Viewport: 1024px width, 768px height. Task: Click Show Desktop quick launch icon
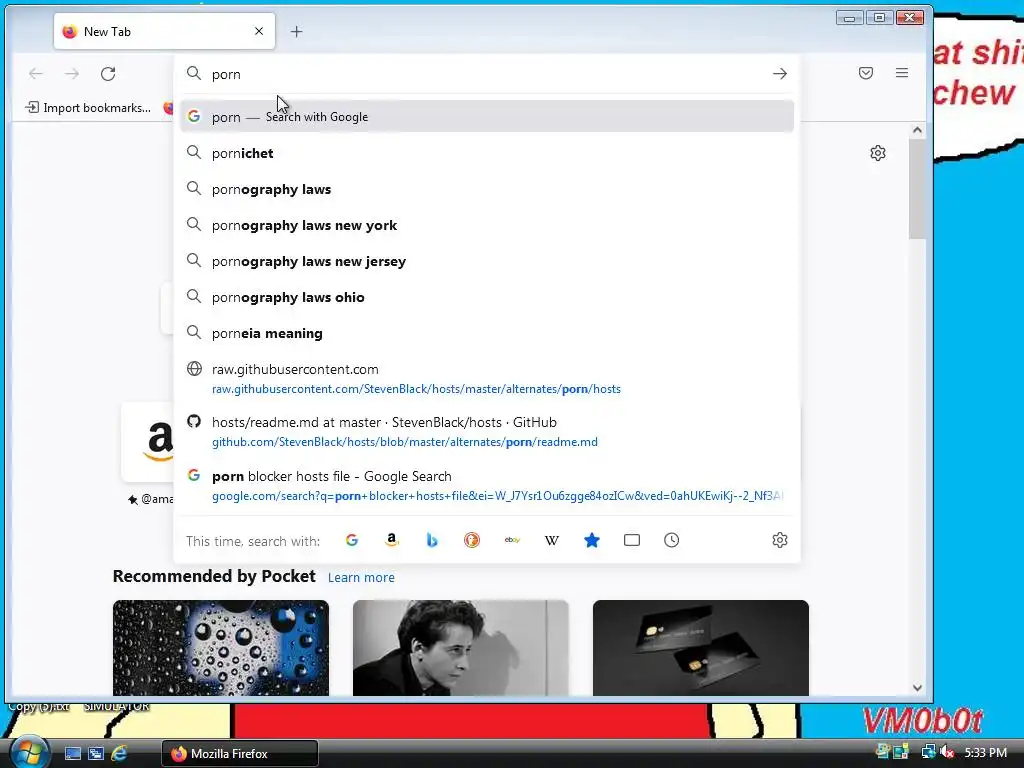point(72,754)
